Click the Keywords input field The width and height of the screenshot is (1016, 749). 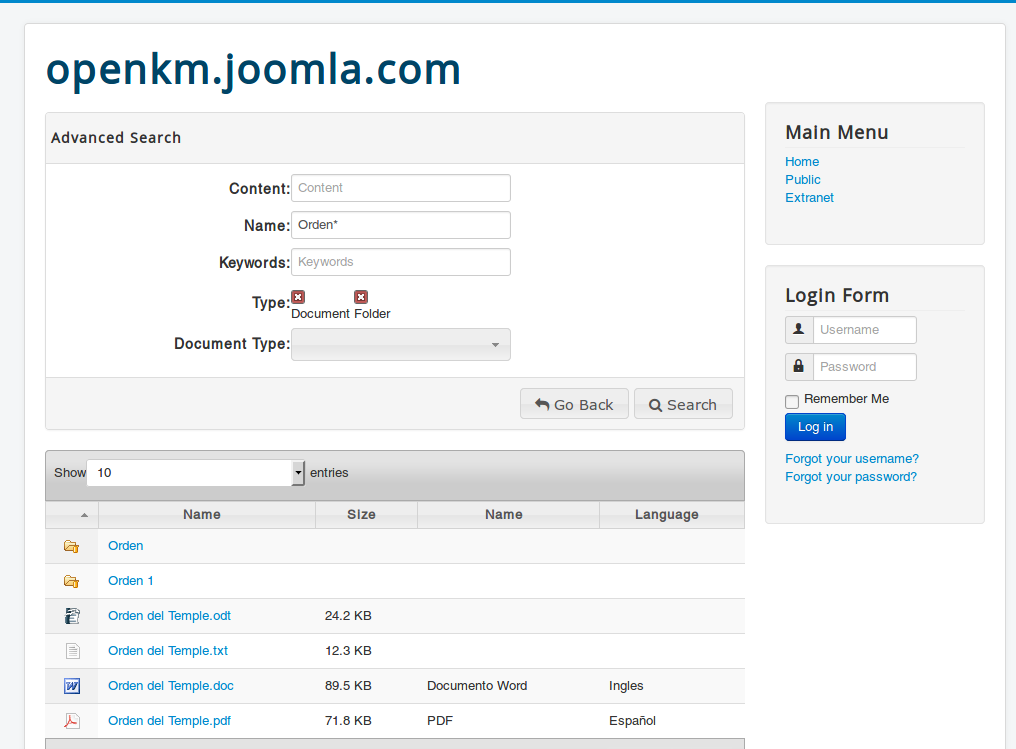(400, 262)
